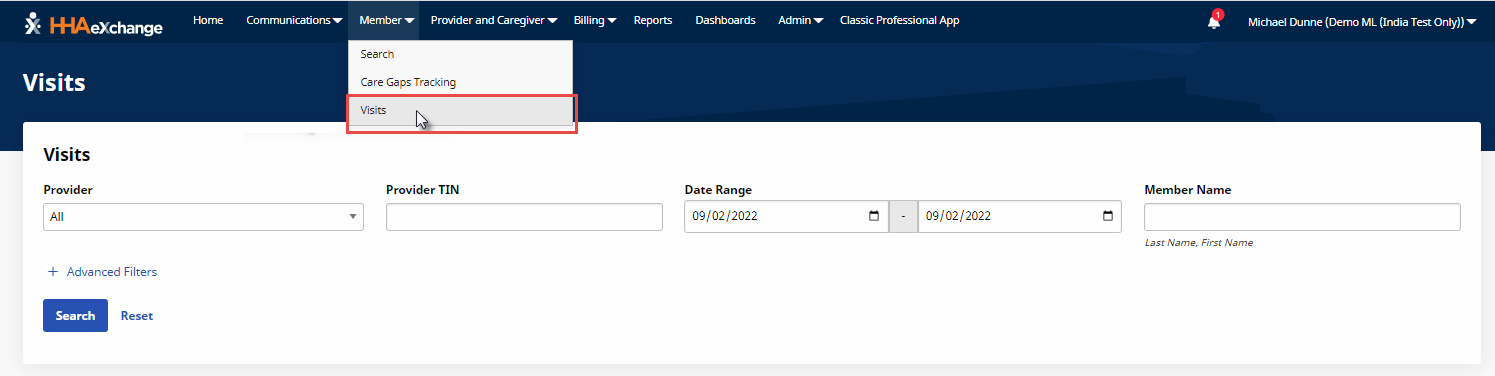Viewport: 1495px width, 376px height.
Task: Click the Date Range end date field
Action: pyautogui.click(x=1019, y=216)
